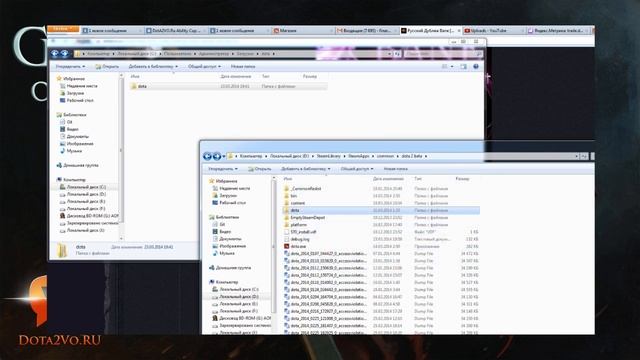This screenshot has width=640, height=360.
Task: Open Упорядочить dropdown in rear Explorer window
Action: pyautogui.click(x=70, y=67)
